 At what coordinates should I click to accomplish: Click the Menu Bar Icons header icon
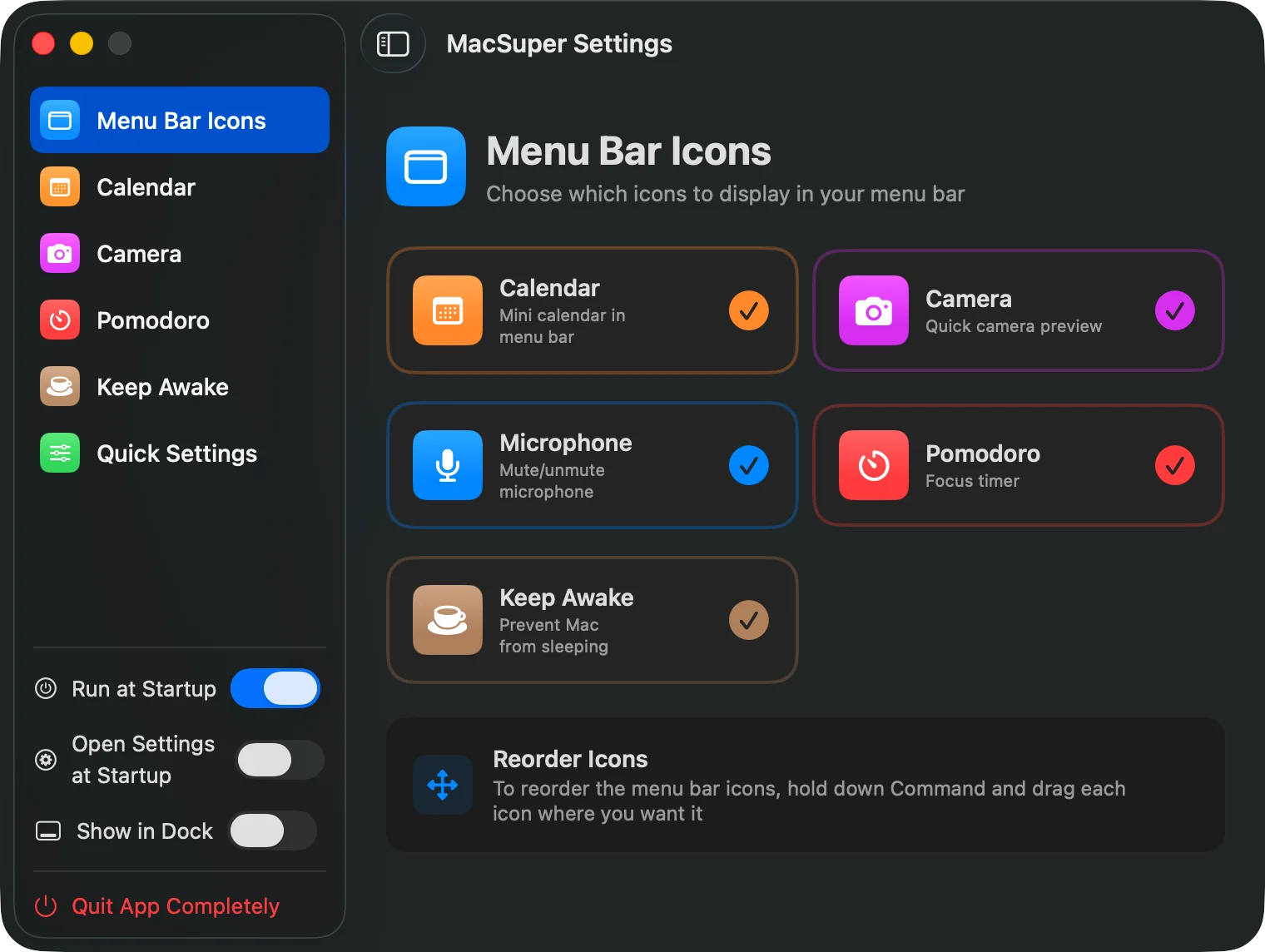425,166
